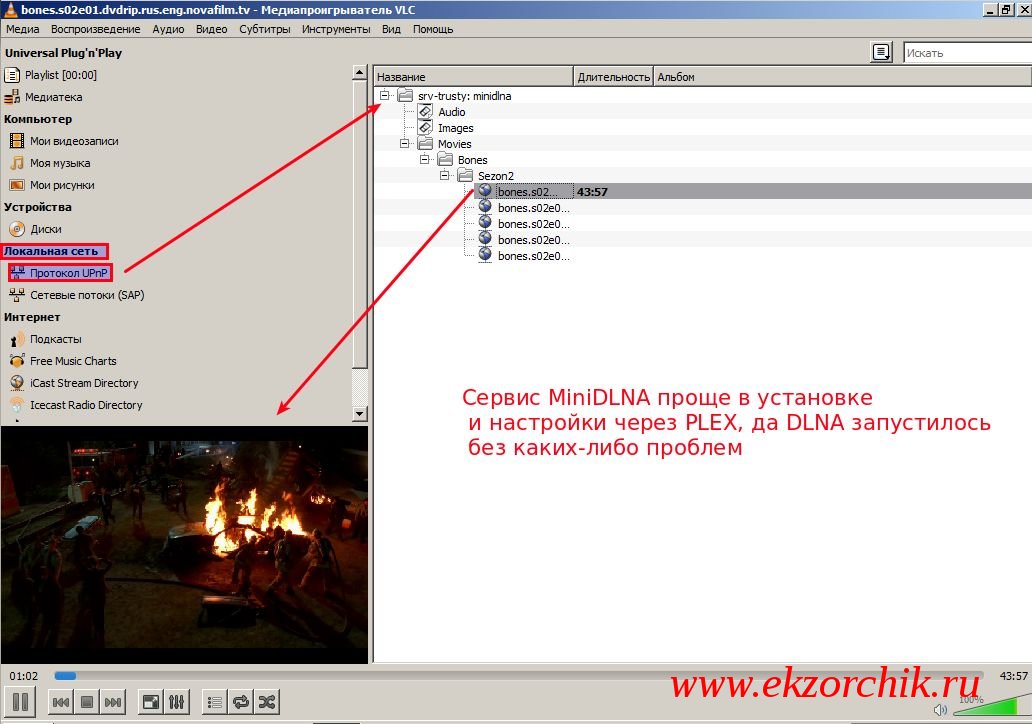Toggle fullscreen video mode

151,702
